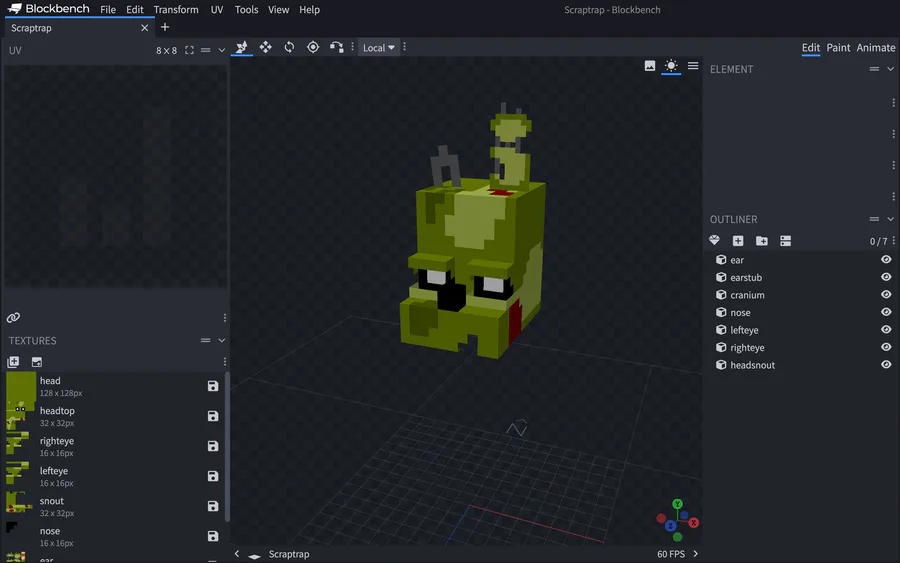Save the nose texture
Screen dimensions: 900x563
(213, 535)
